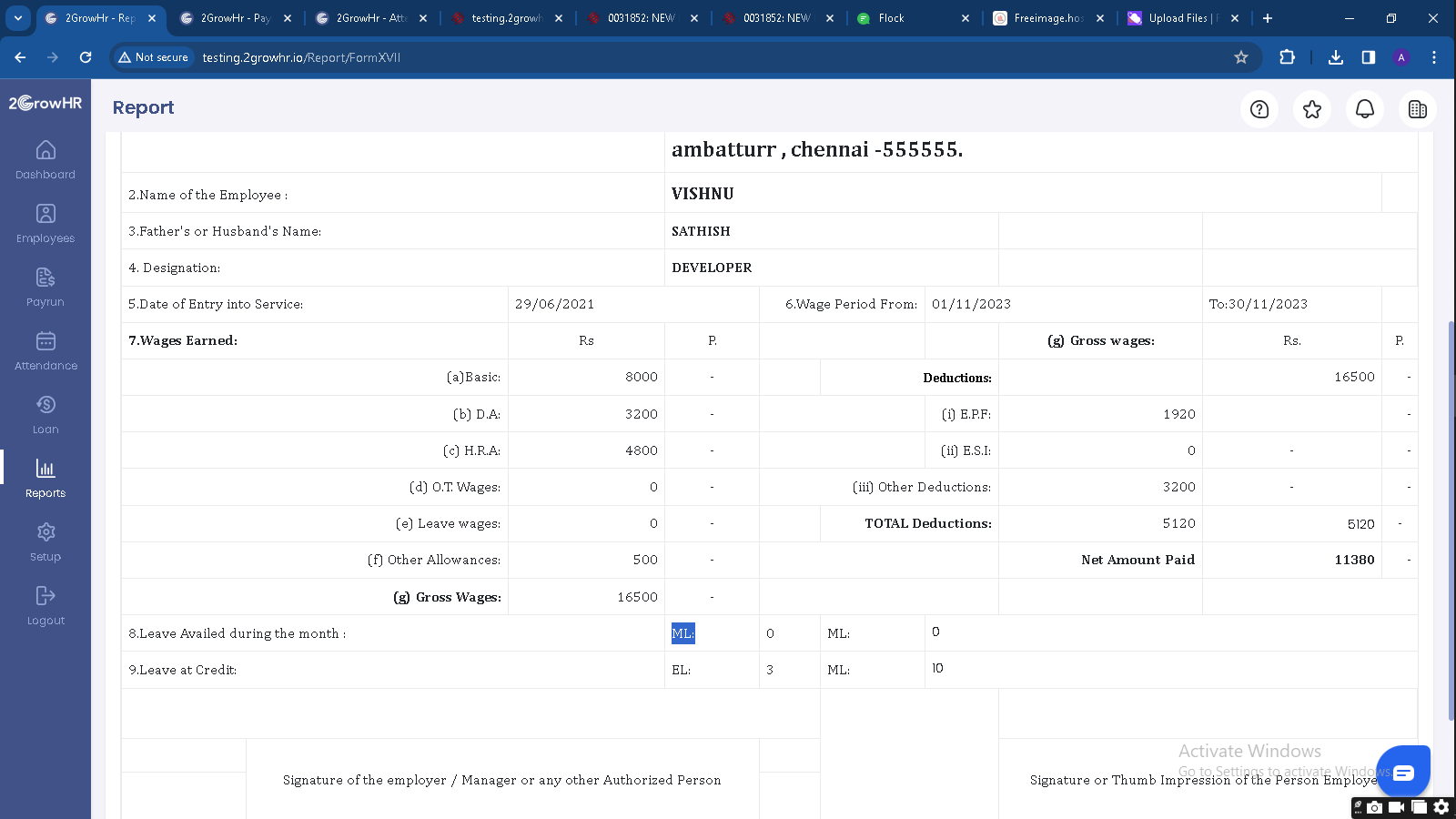Expand the tab search dropdown
This screenshot has height=819, width=1456.
click(x=18, y=18)
